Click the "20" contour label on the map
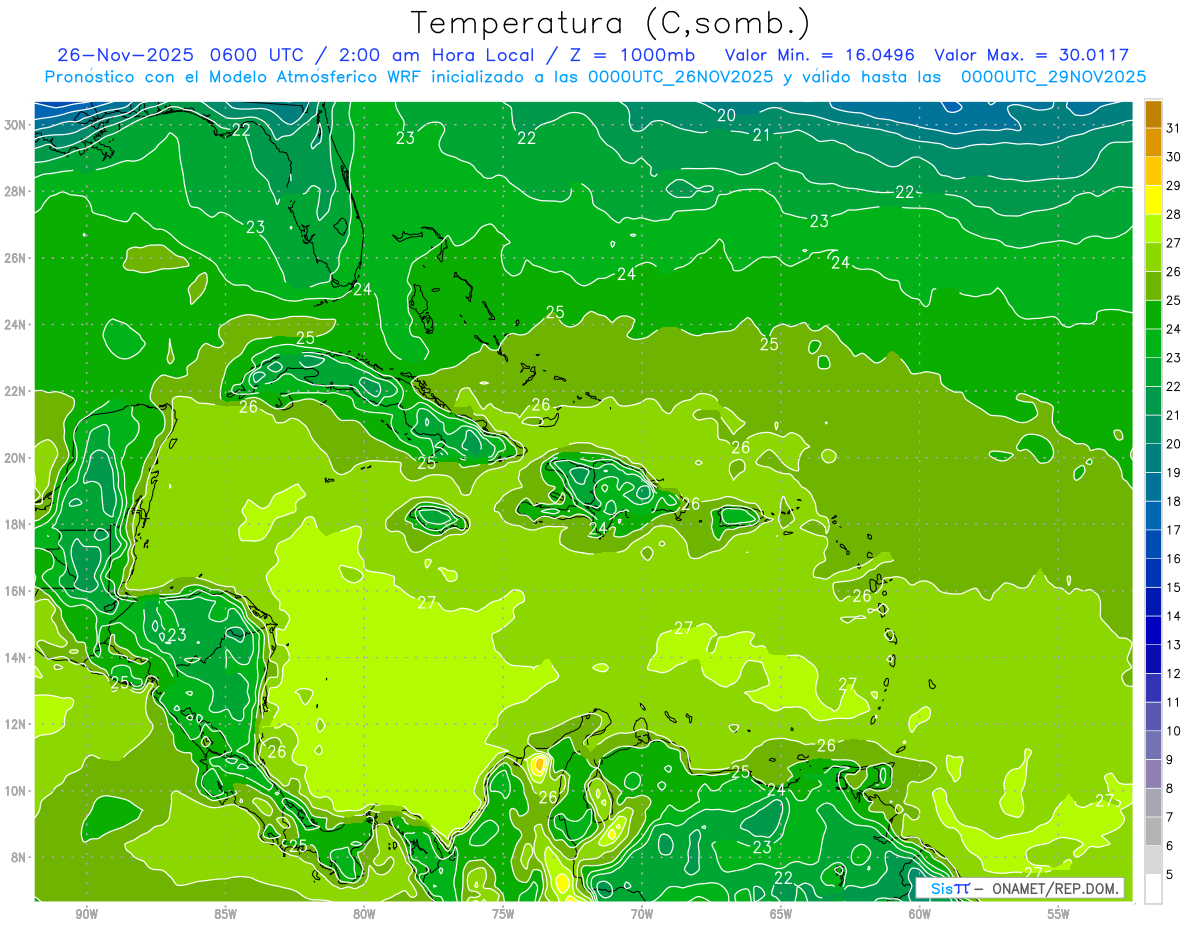Screen dimensions: 1200x927 click(x=727, y=115)
